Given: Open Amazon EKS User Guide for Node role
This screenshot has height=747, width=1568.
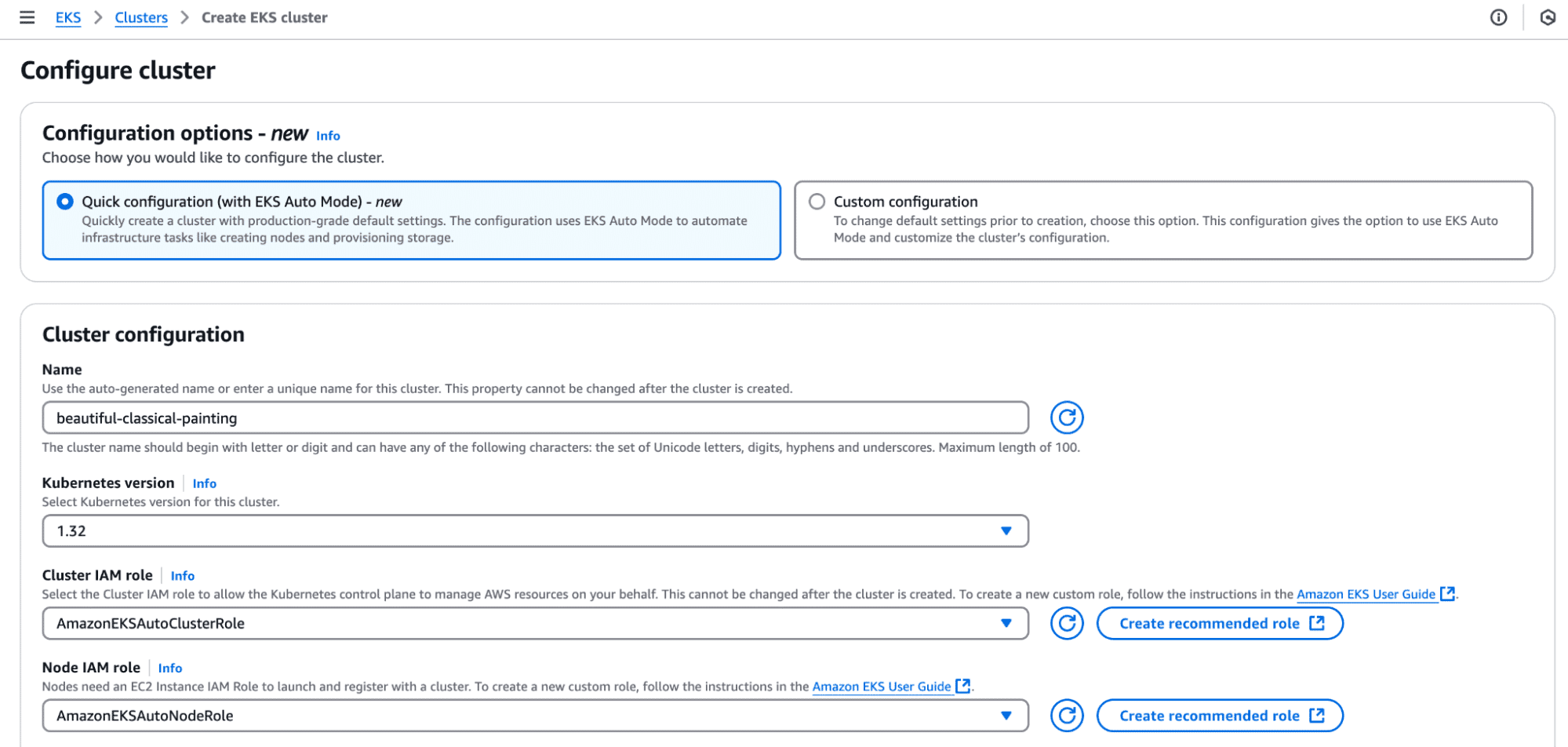Looking at the screenshot, I should click(x=882, y=686).
